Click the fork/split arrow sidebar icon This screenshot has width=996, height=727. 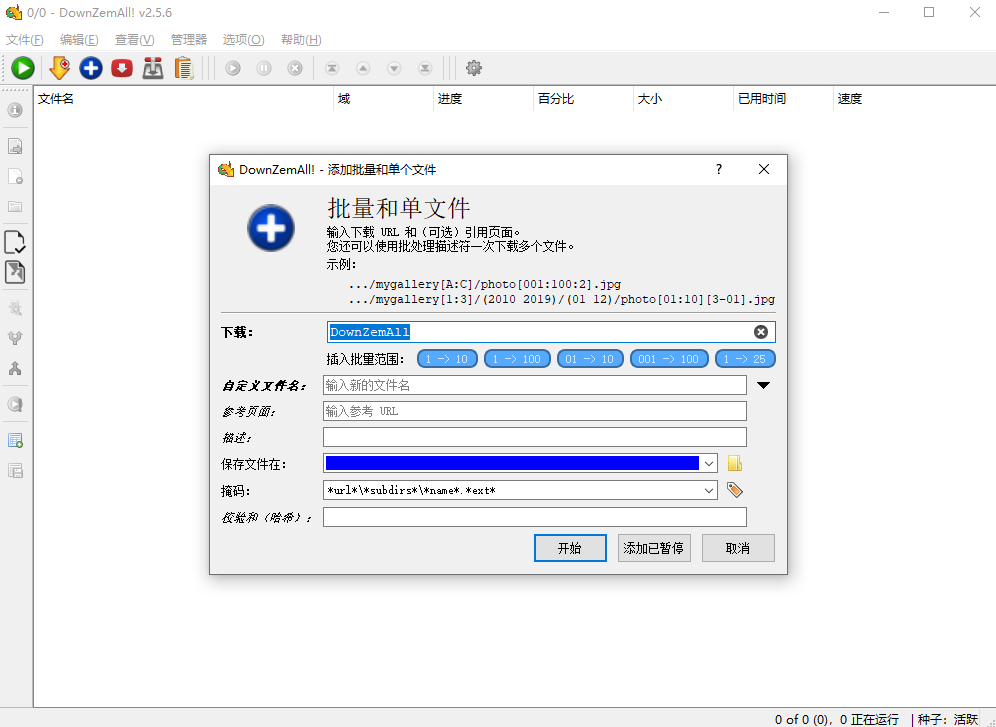[15, 338]
